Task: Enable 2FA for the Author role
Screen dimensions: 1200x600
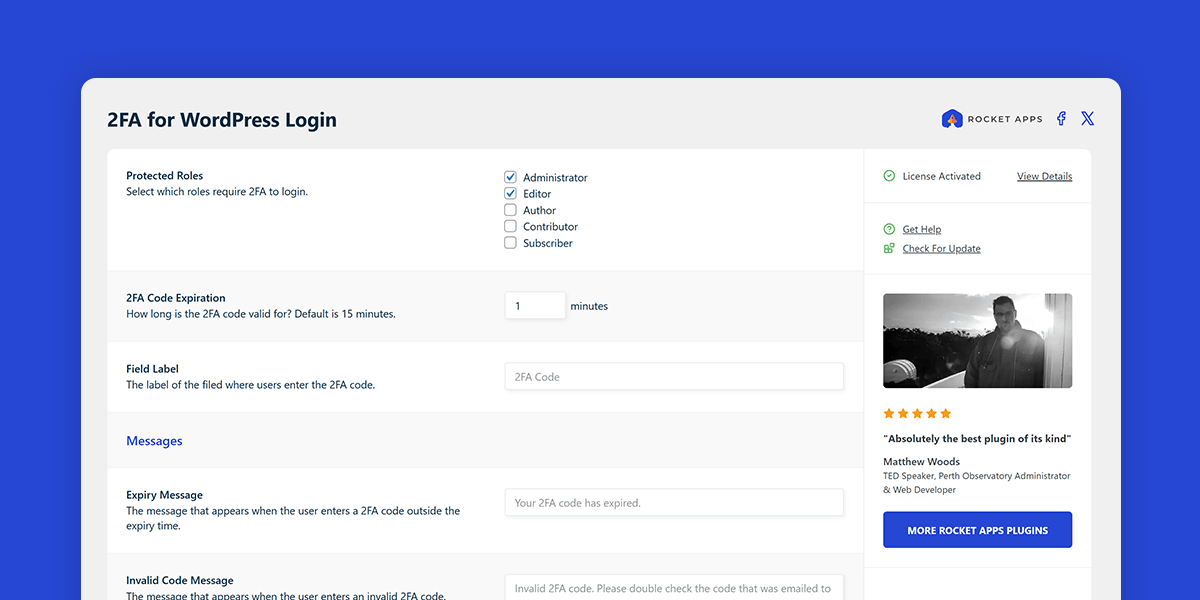Action: point(510,210)
